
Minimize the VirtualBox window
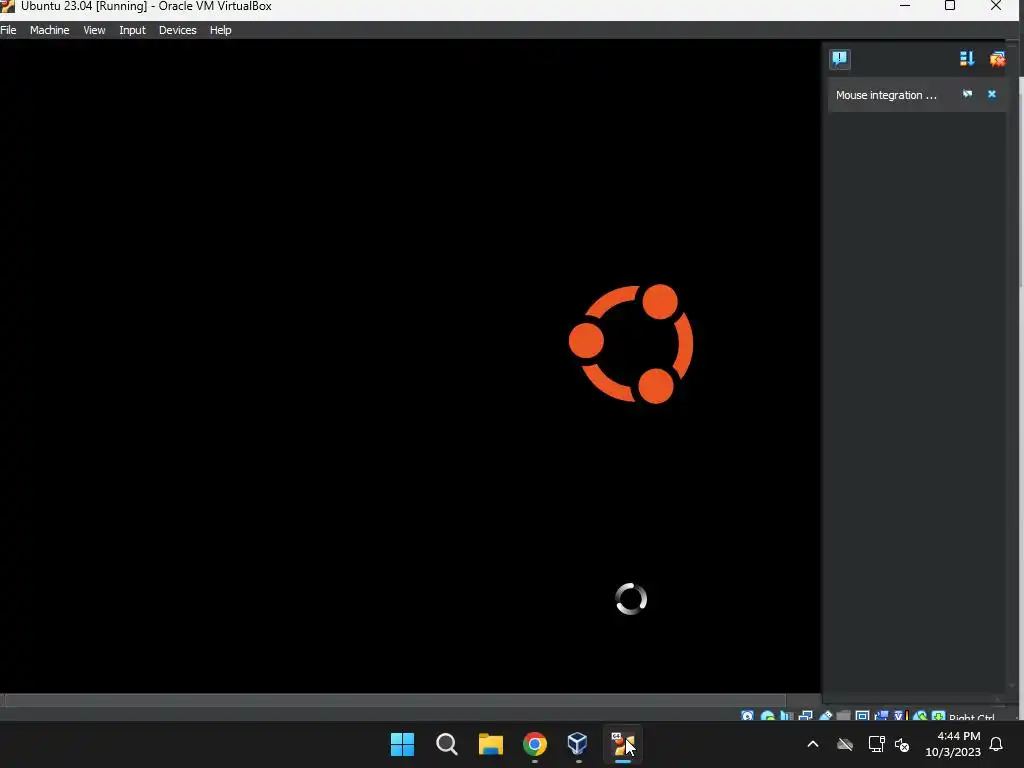click(x=905, y=6)
